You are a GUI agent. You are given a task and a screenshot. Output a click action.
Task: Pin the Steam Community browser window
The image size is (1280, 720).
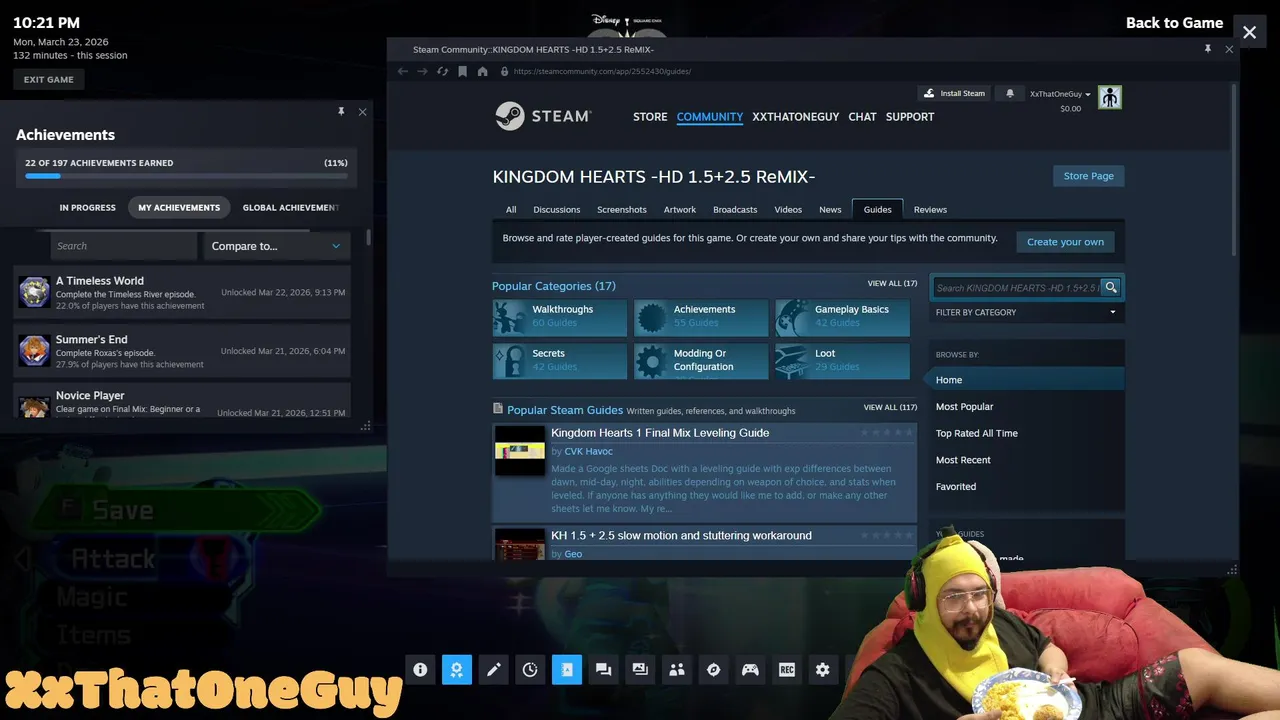(x=1208, y=49)
